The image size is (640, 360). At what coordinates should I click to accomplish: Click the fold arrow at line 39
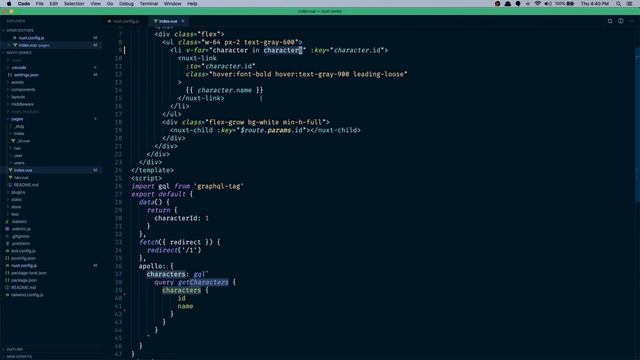pyautogui.click(x=125, y=293)
